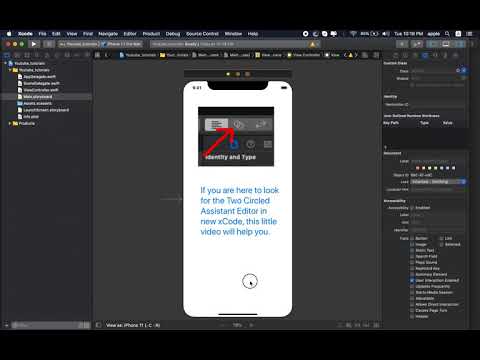The image size is (480, 360).
Task: Open the breakpoint navigator icon
Action: [x=77, y=55]
